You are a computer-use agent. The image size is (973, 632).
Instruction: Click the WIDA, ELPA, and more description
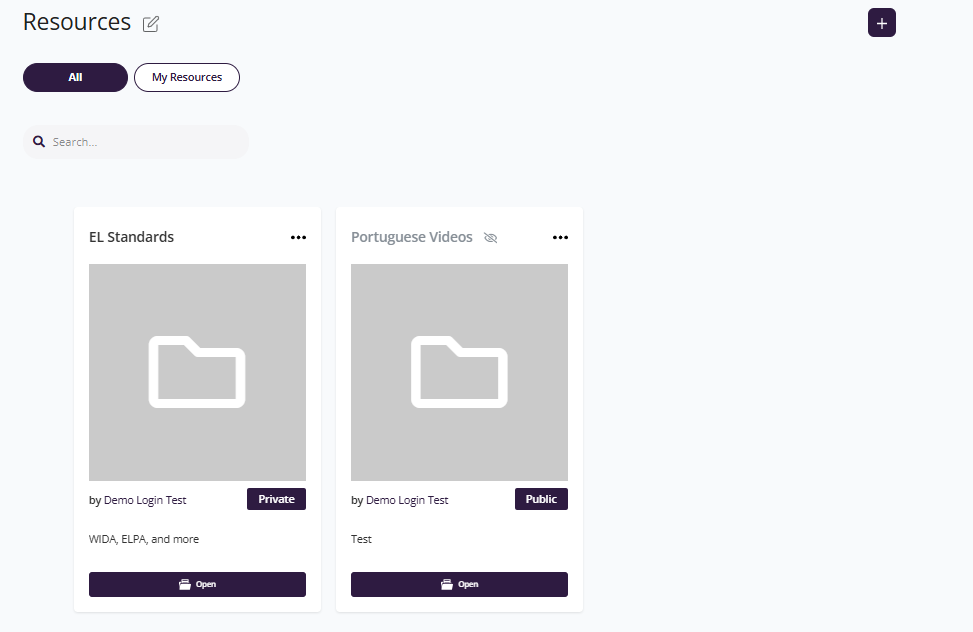pyautogui.click(x=144, y=539)
